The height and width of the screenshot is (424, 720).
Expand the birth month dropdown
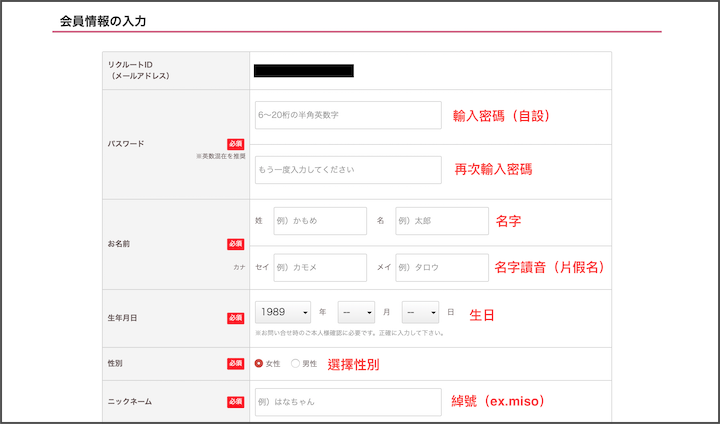[x=356, y=312]
